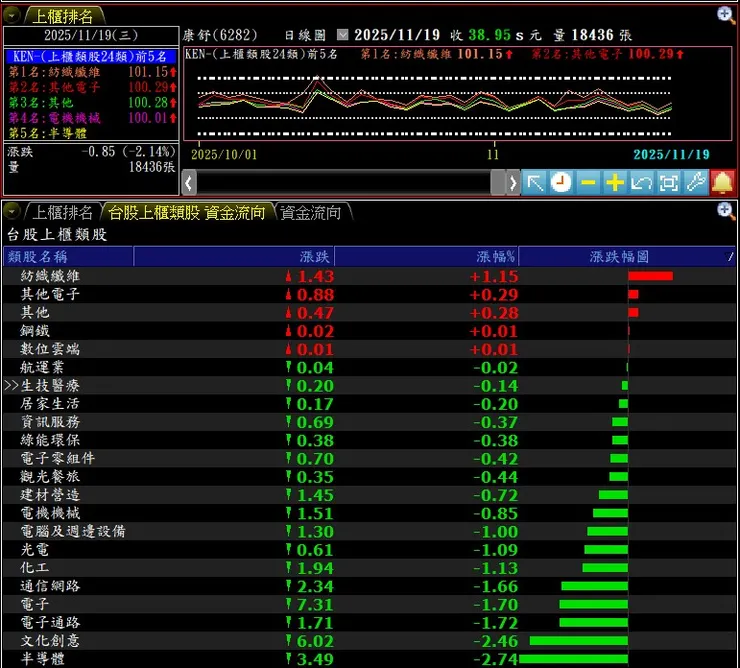Click the 觀光餐旅 sector row
740x668 pixels.
point(369,477)
